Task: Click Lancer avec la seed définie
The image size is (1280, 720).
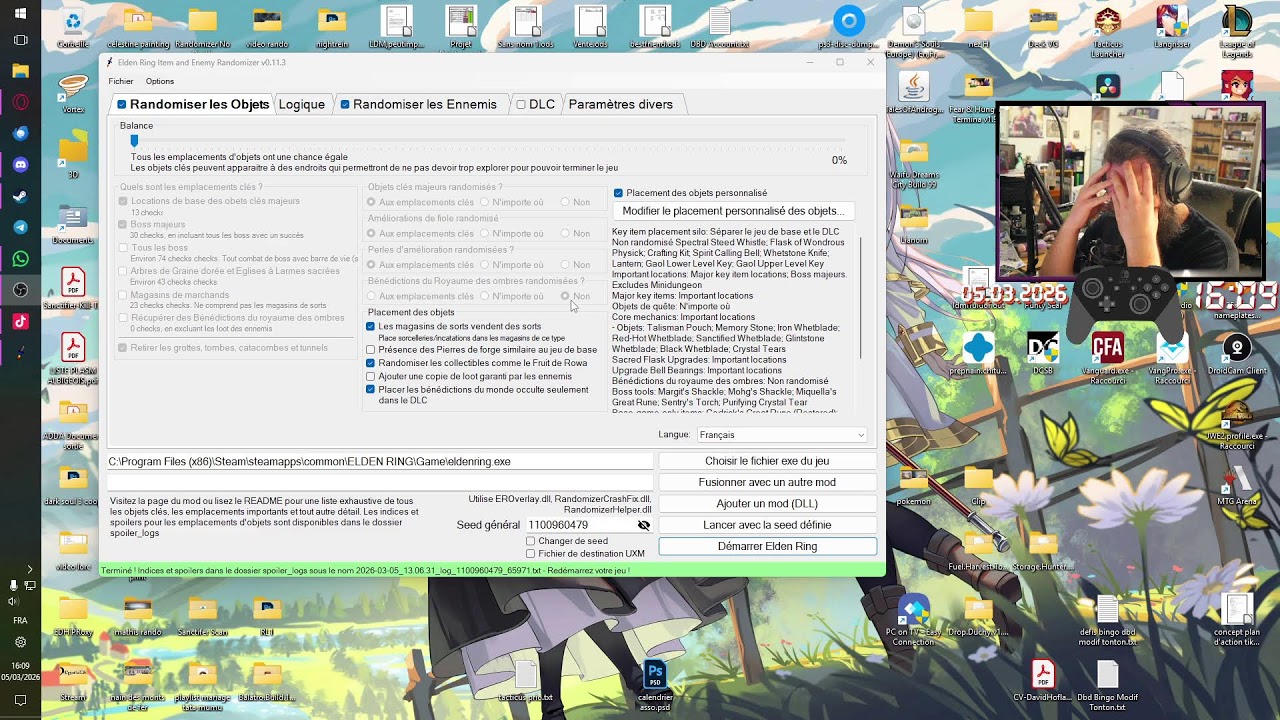Action: pyautogui.click(x=767, y=525)
